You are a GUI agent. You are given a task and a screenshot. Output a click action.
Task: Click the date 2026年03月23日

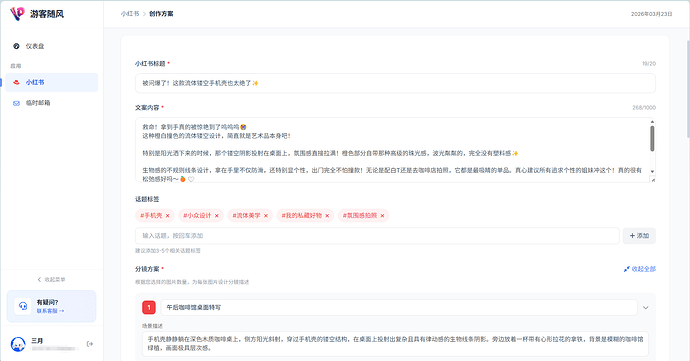(x=652, y=14)
